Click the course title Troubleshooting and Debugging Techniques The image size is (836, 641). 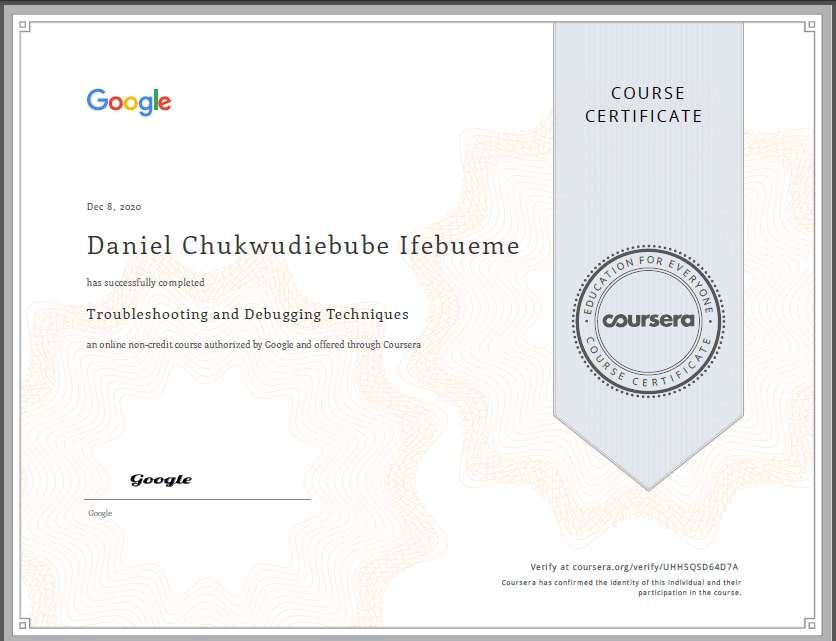coord(248,314)
